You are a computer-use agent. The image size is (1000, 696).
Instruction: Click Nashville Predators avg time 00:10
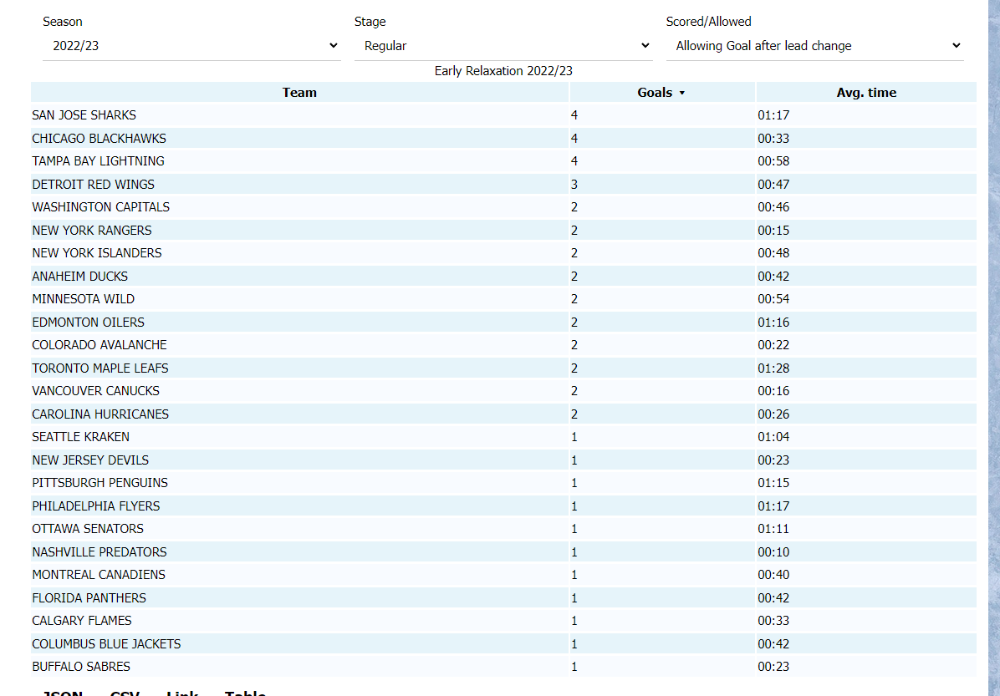(773, 552)
